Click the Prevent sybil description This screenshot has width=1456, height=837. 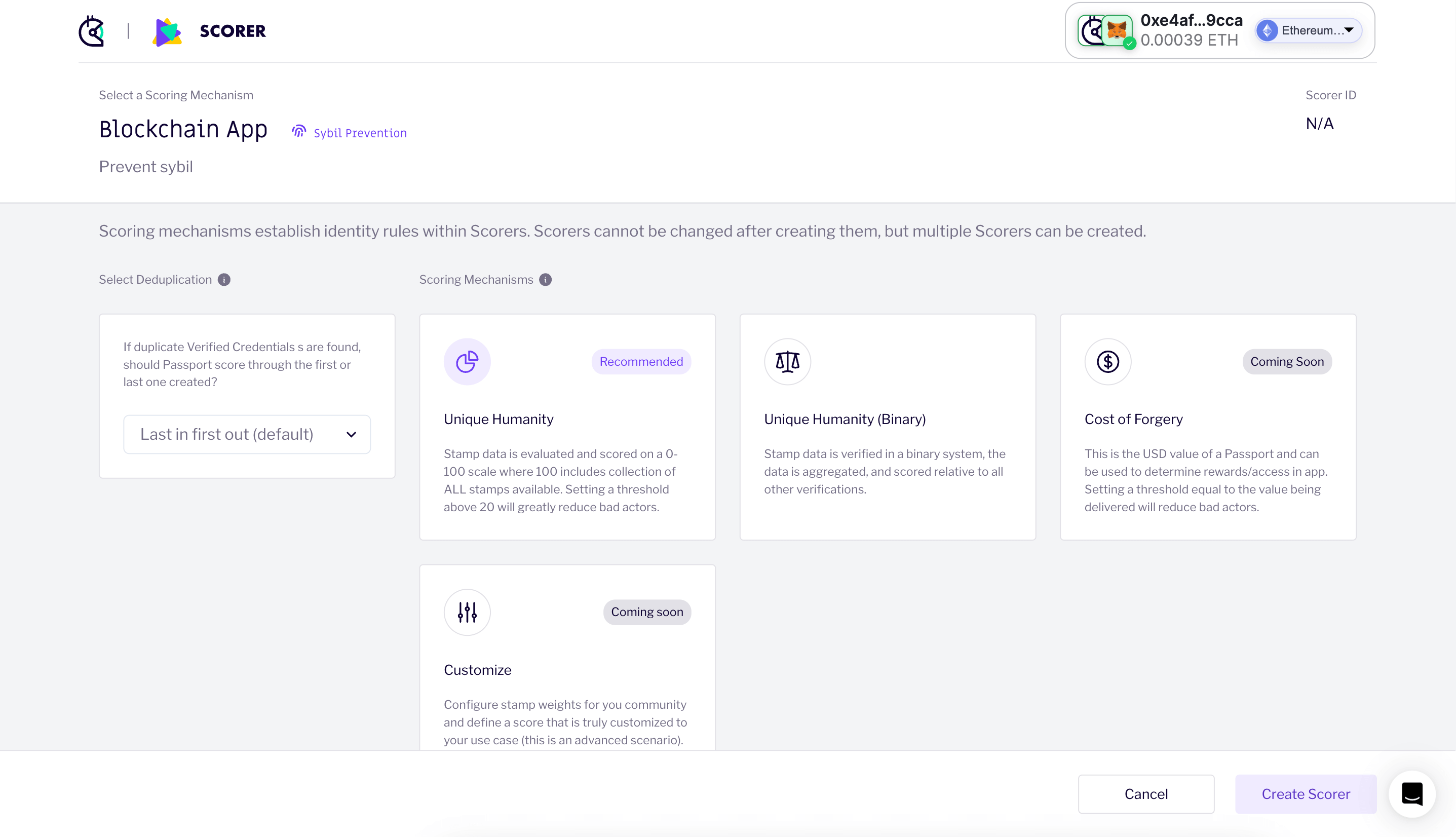[x=145, y=167]
